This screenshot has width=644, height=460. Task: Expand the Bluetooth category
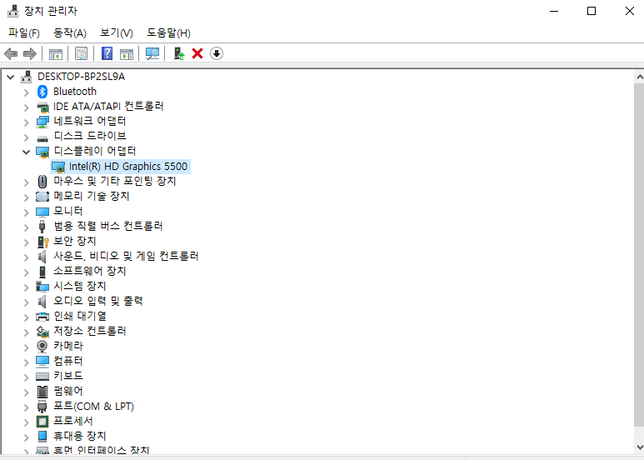point(27,91)
